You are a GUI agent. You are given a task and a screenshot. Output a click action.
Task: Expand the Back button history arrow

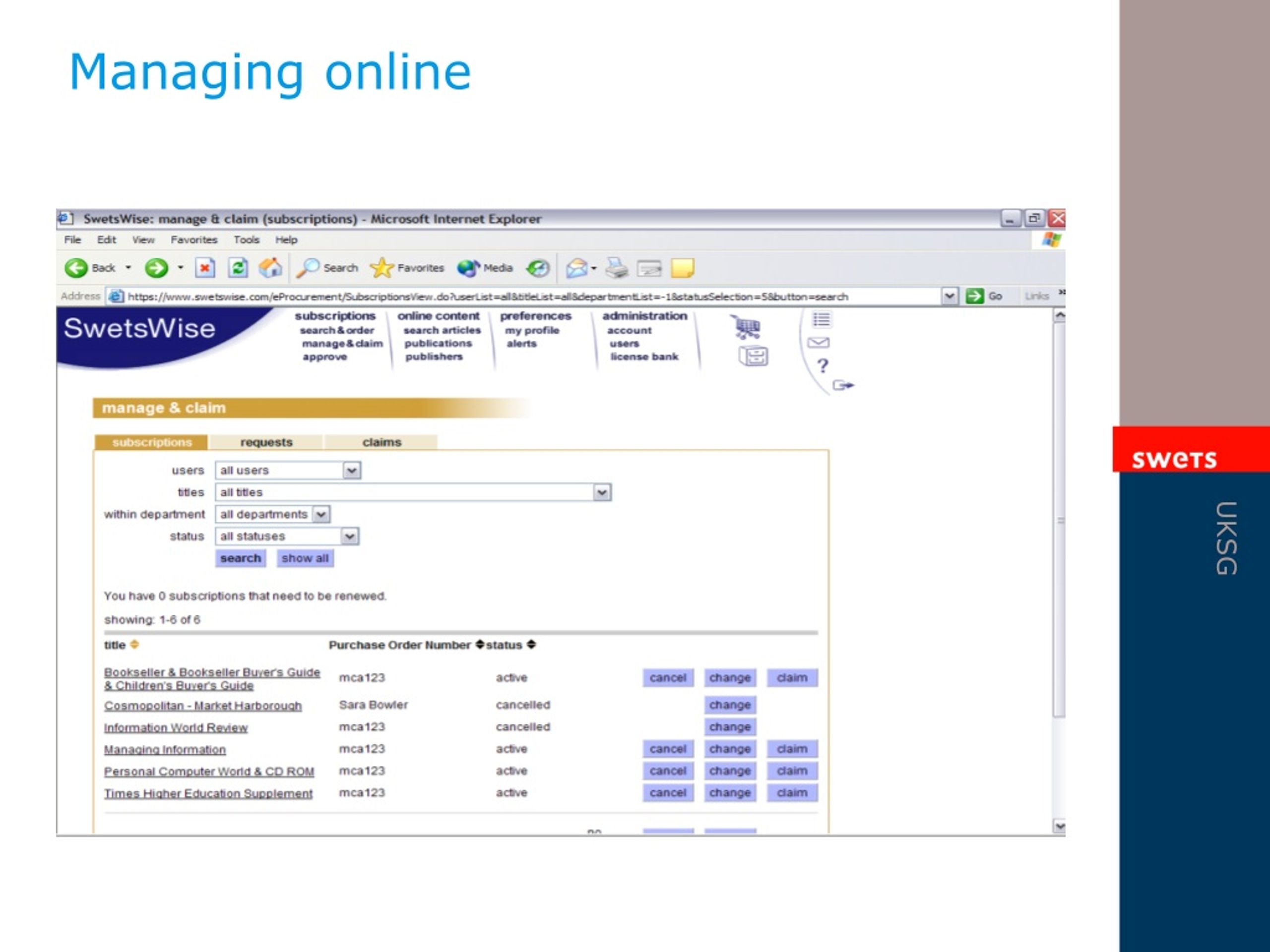click(128, 268)
